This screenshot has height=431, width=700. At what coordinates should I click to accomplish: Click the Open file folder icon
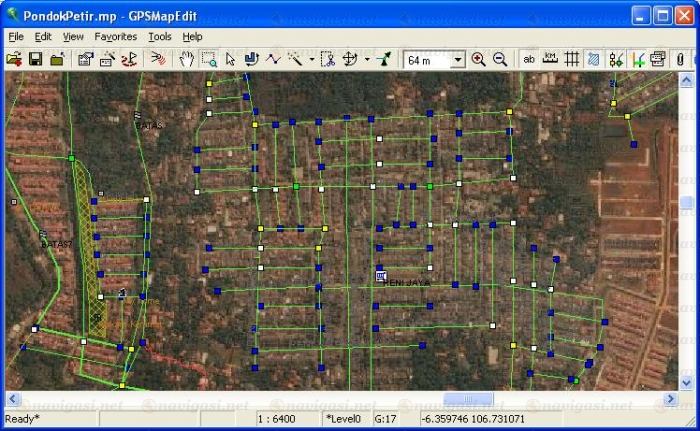pos(14,60)
